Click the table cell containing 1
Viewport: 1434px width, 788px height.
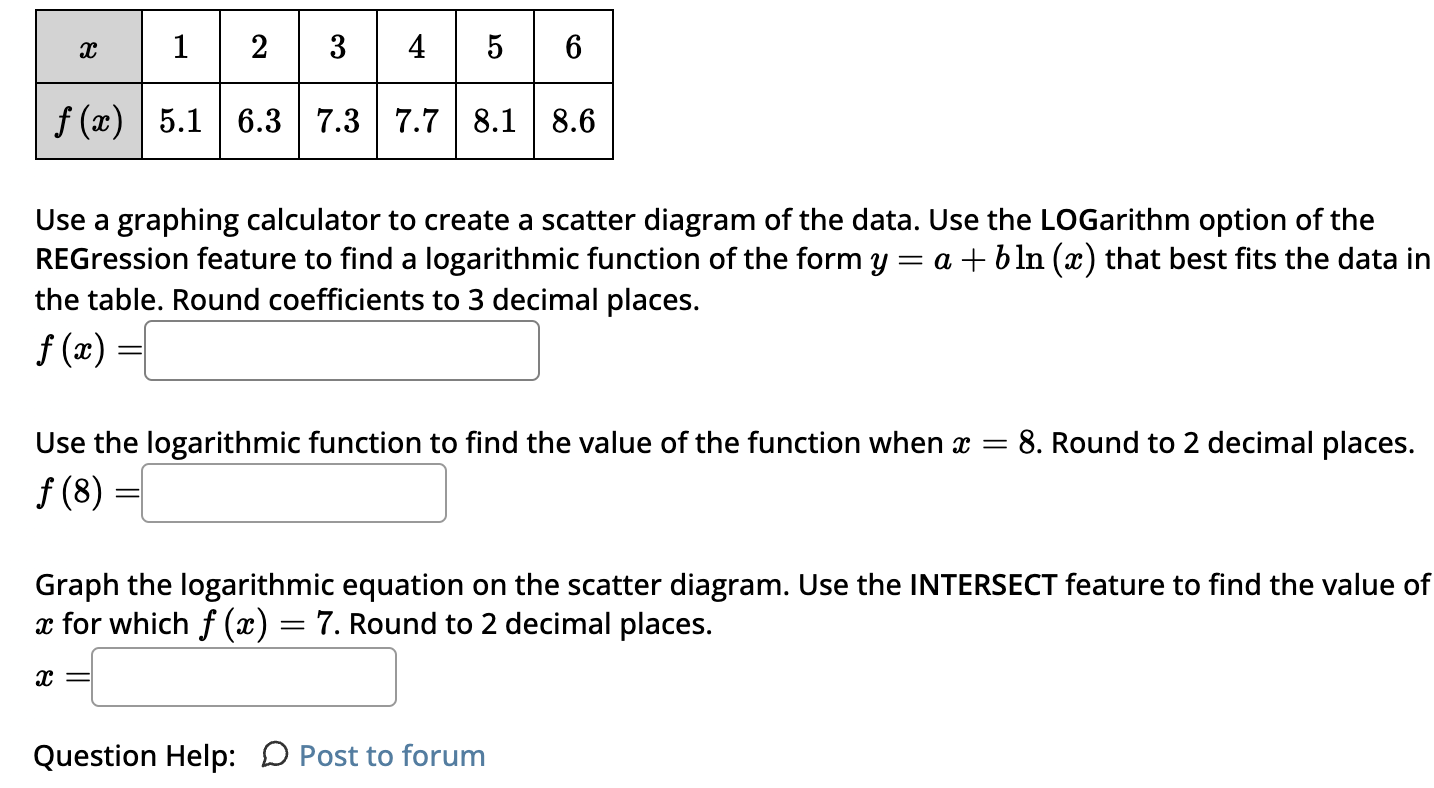coord(179,45)
